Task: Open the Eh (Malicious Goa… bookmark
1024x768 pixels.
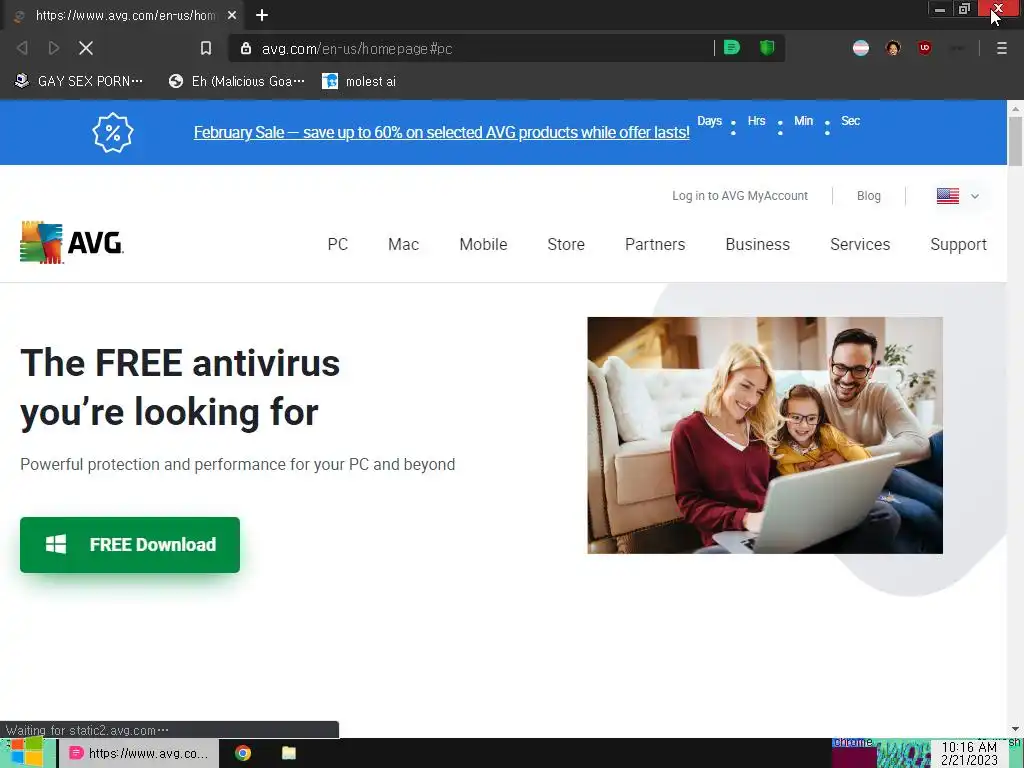Action: point(236,81)
